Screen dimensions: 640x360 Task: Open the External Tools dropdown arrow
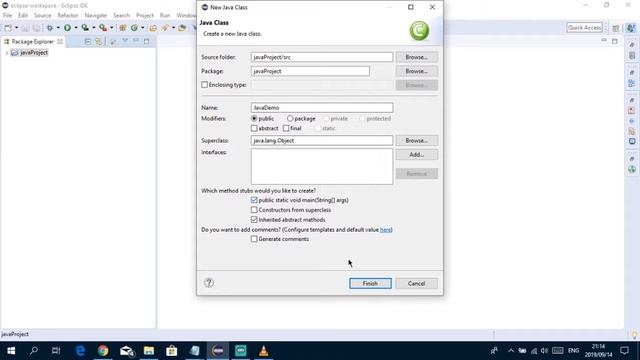click(111, 28)
